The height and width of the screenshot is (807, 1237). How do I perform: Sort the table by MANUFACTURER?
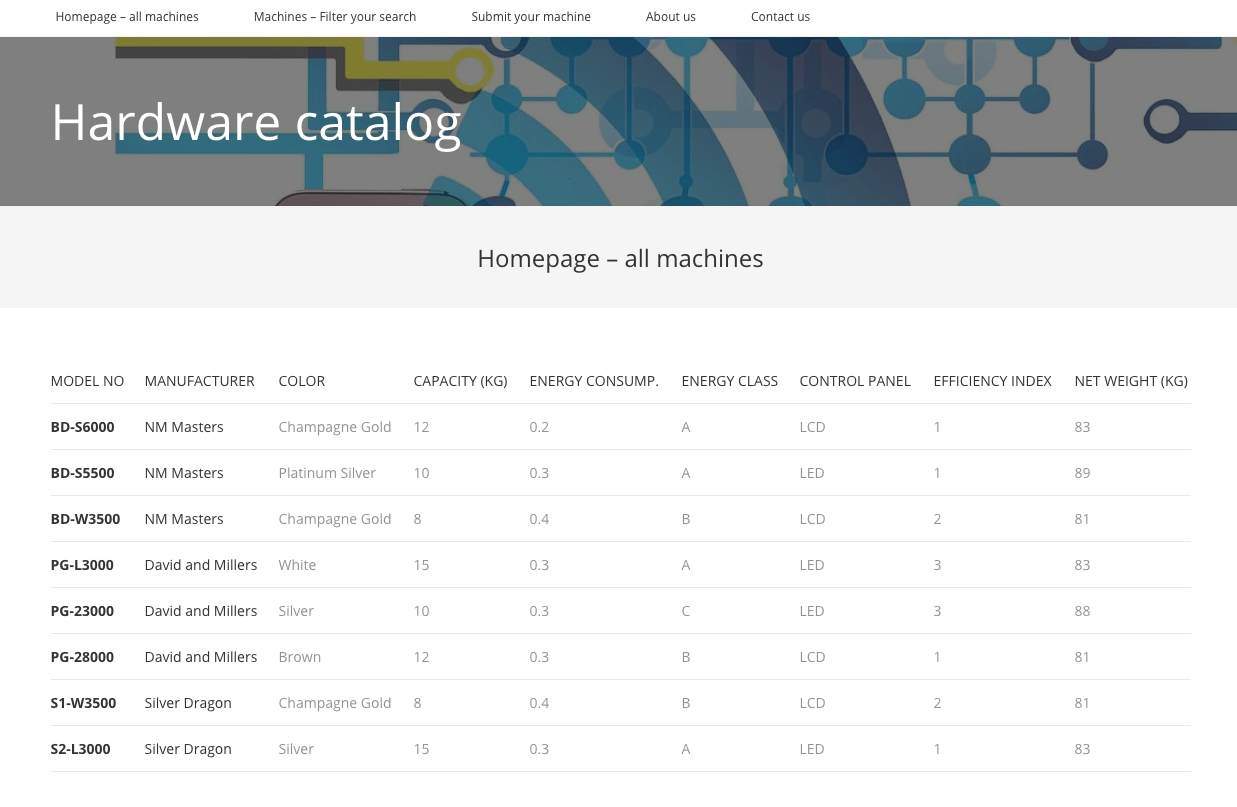tap(199, 381)
